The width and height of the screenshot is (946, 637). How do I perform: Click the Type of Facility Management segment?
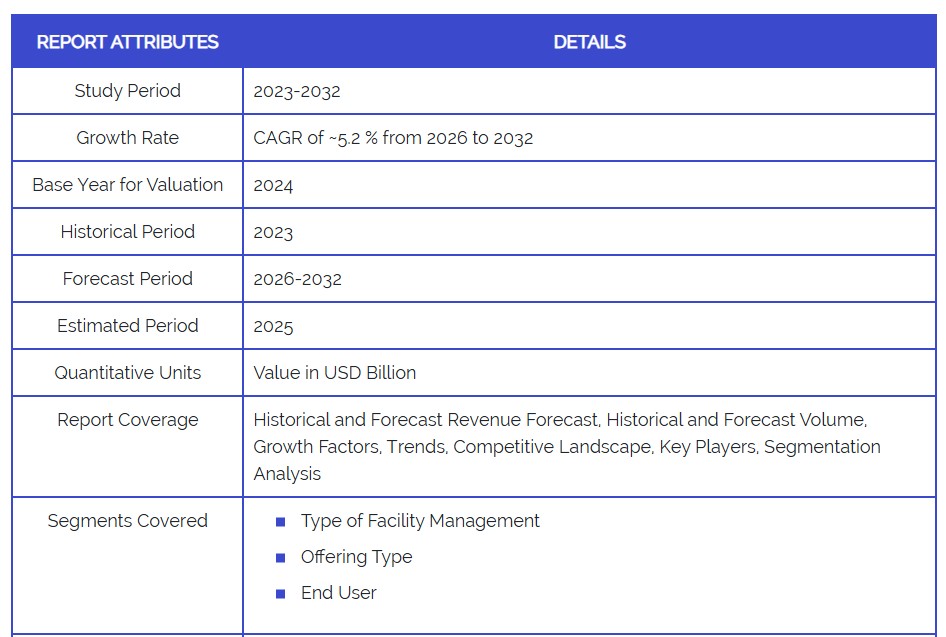click(x=420, y=521)
